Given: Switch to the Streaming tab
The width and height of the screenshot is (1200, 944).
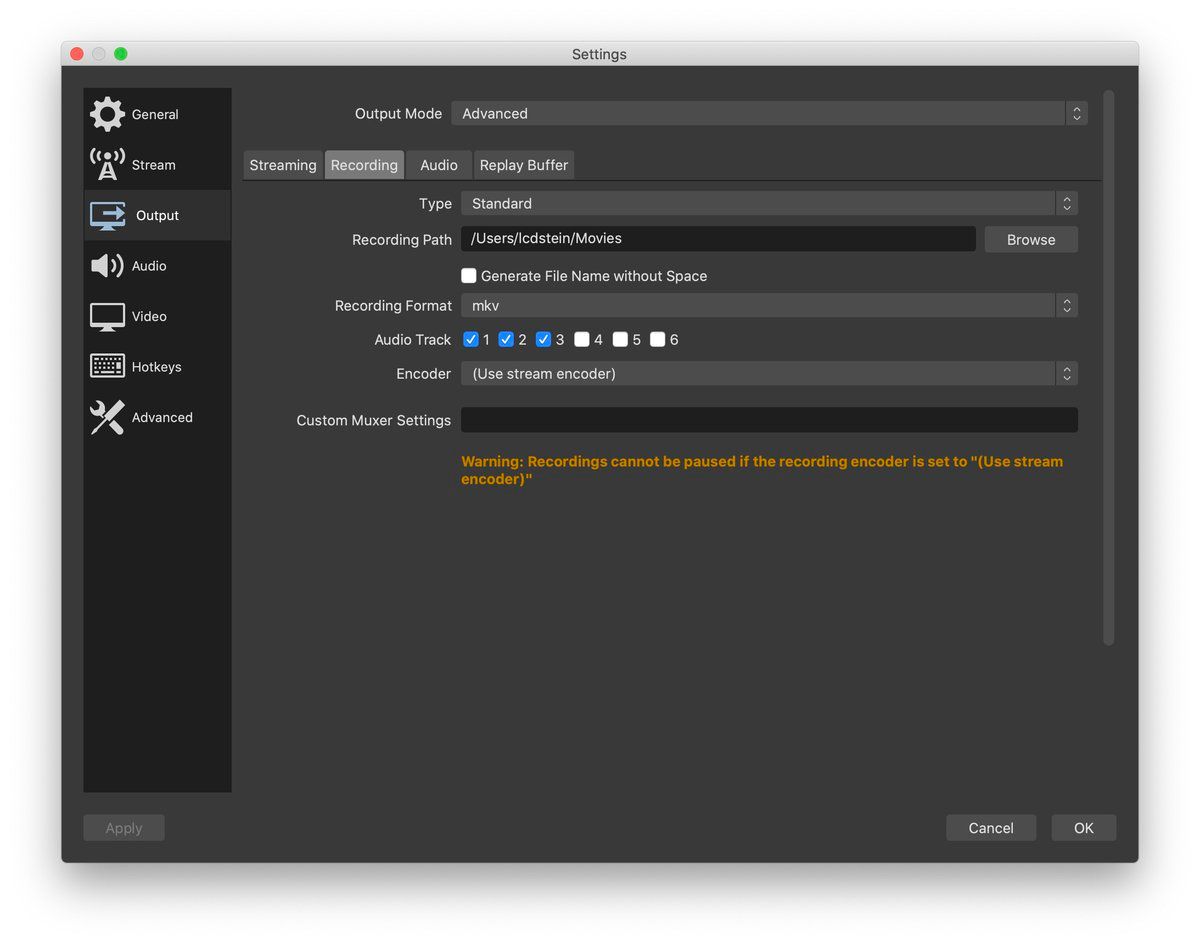Looking at the screenshot, I should pyautogui.click(x=283, y=165).
